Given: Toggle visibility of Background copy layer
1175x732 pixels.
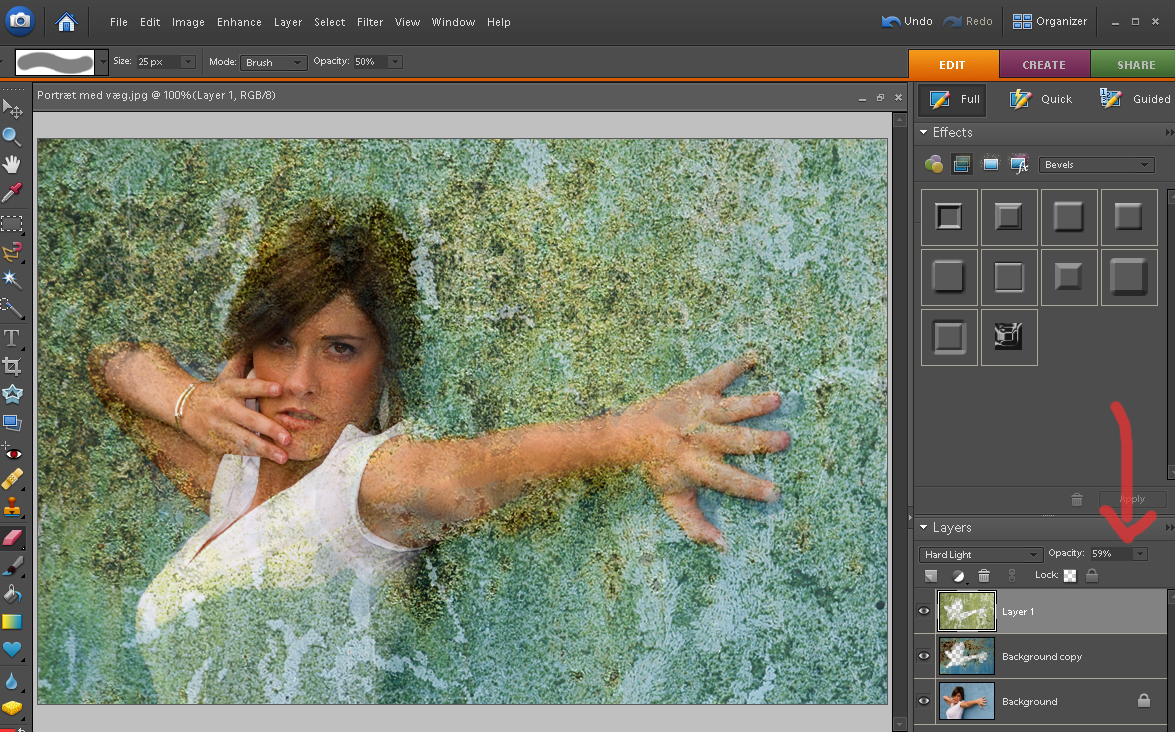Looking at the screenshot, I should point(924,656).
